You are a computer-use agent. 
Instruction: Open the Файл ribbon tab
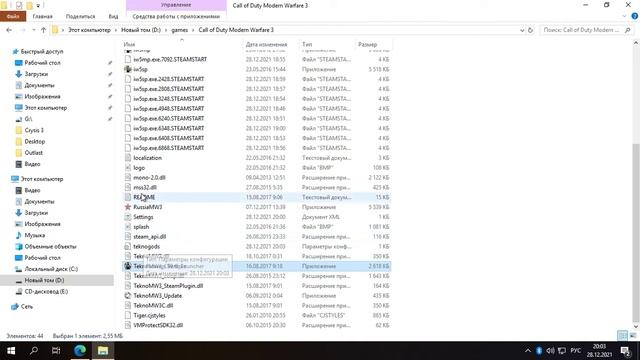tap(13, 16)
